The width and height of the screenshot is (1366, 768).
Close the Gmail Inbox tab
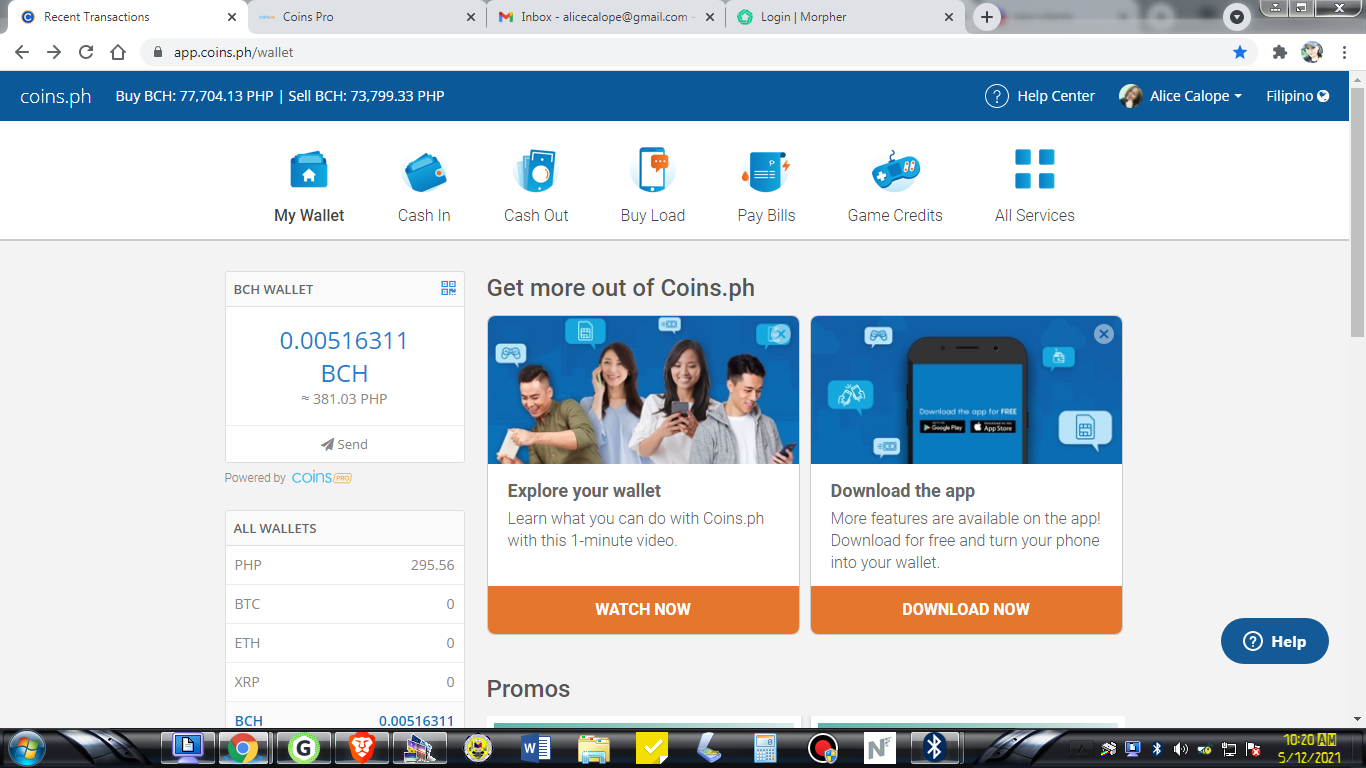click(711, 17)
